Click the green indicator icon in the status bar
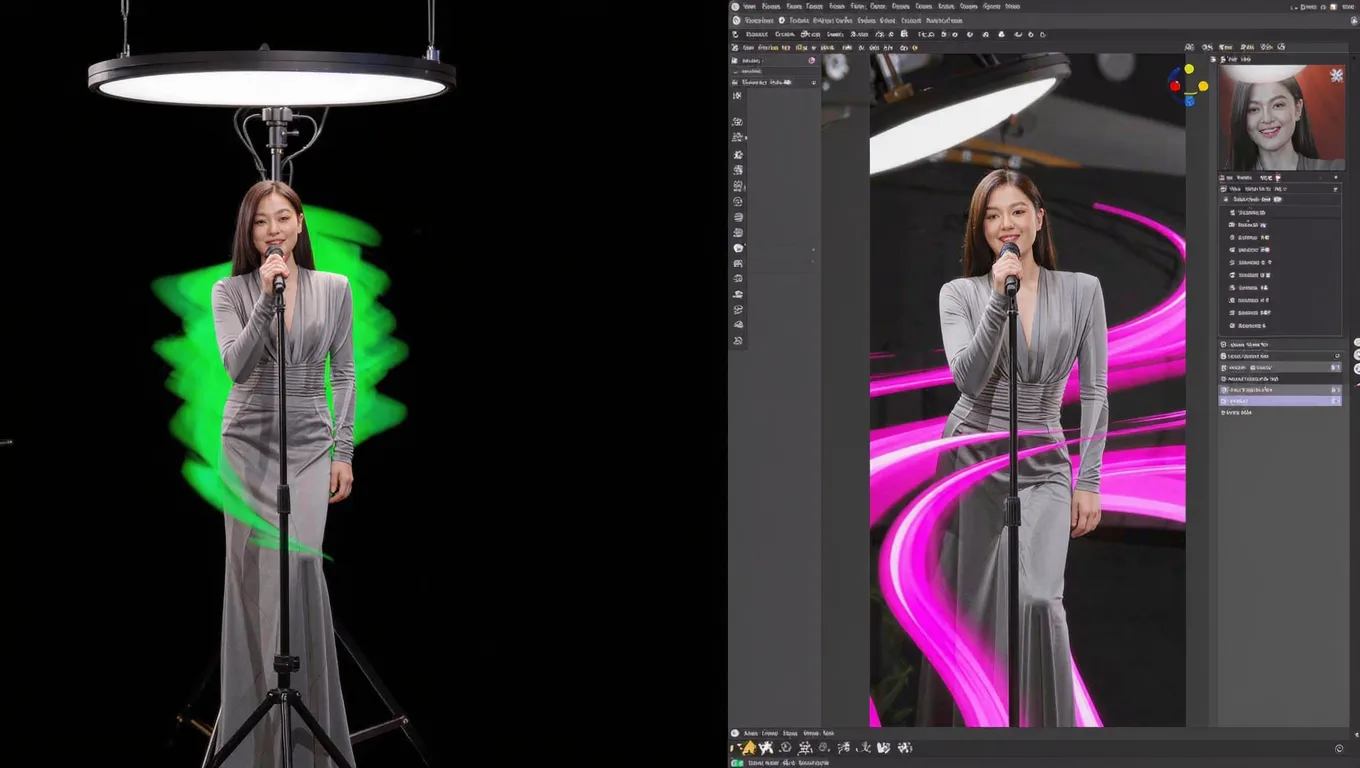1360x768 pixels. click(x=736, y=763)
